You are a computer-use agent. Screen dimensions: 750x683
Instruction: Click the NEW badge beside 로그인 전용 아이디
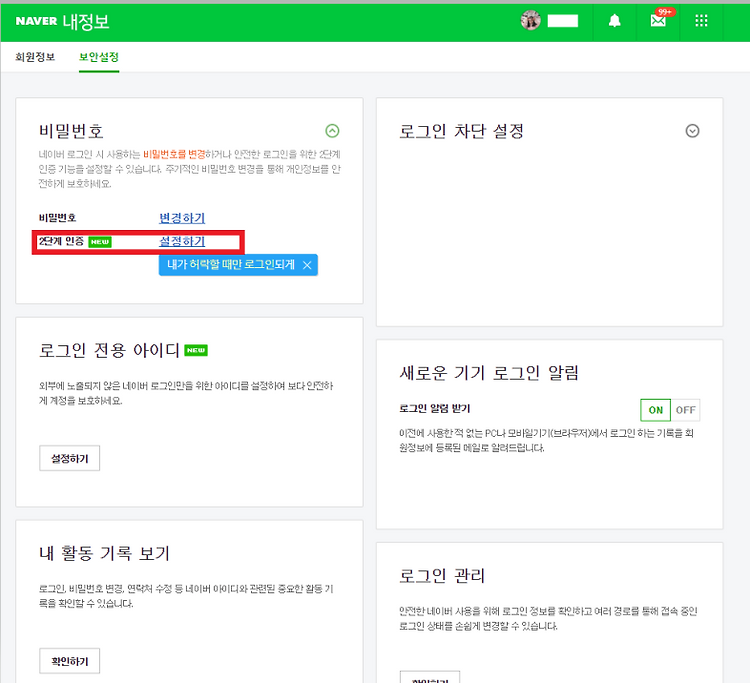pos(196,351)
